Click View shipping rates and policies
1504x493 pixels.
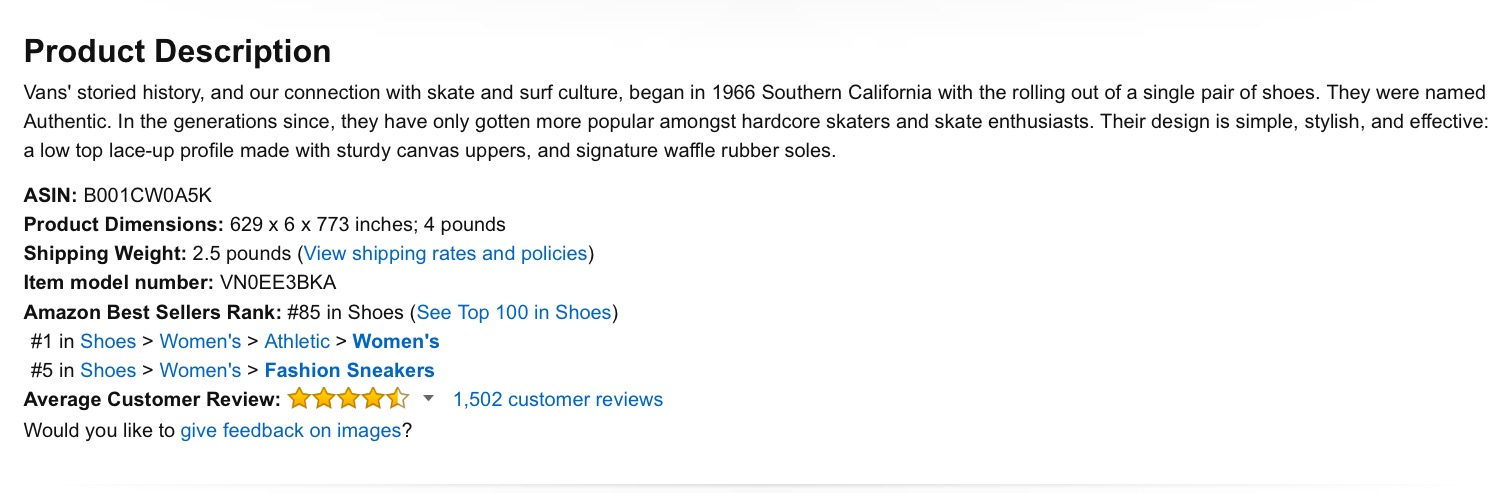[x=445, y=253]
